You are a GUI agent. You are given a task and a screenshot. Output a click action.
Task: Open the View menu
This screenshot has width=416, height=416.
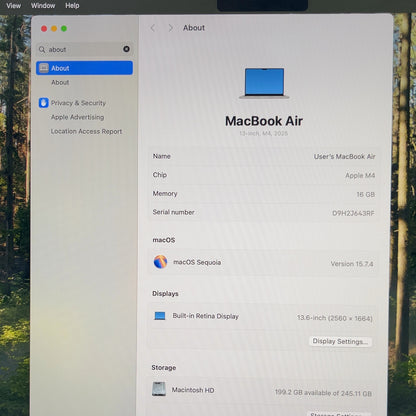(13, 6)
